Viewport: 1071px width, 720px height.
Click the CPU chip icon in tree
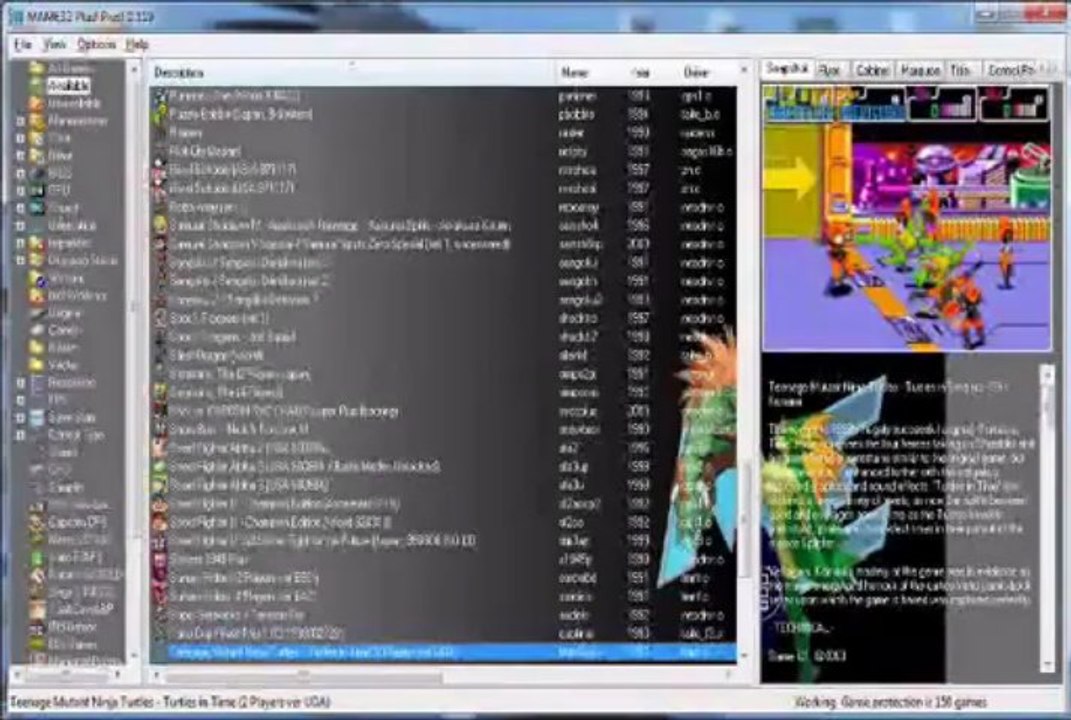(37, 190)
